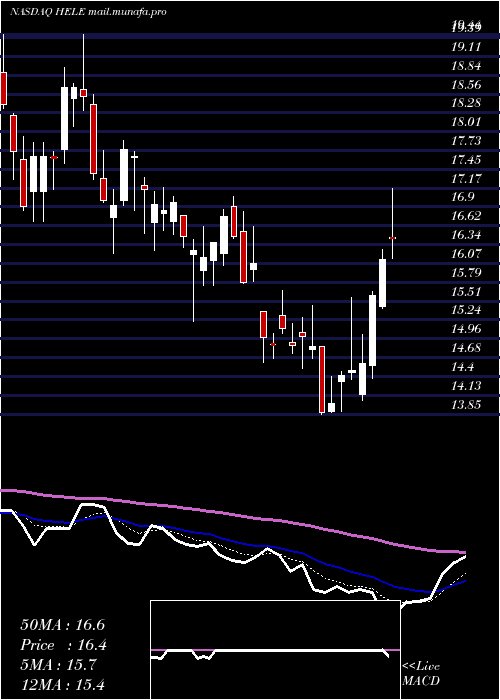The height and width of the screenshot is (700, 500).
Task: Select the 19.11 price axis label
Action: tap(466, 46)
